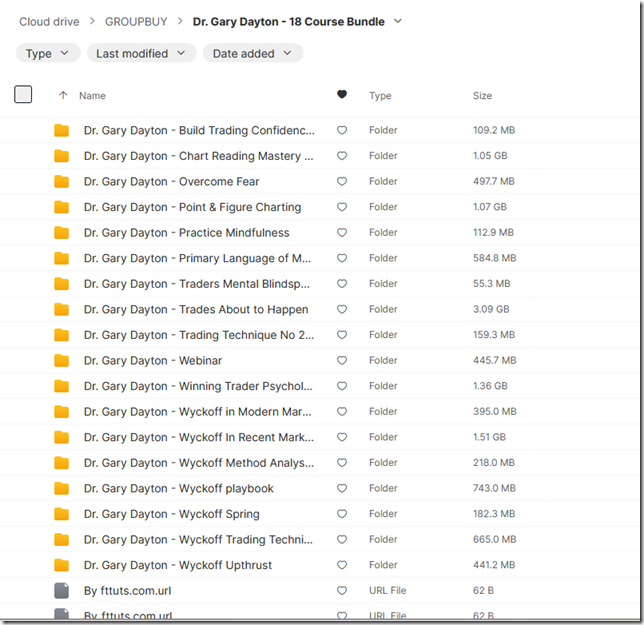Image resolution: width=644 pixels, height=625 pixels.
Task: Click the Webinar folder icon
Action: [x=62, y=361]
